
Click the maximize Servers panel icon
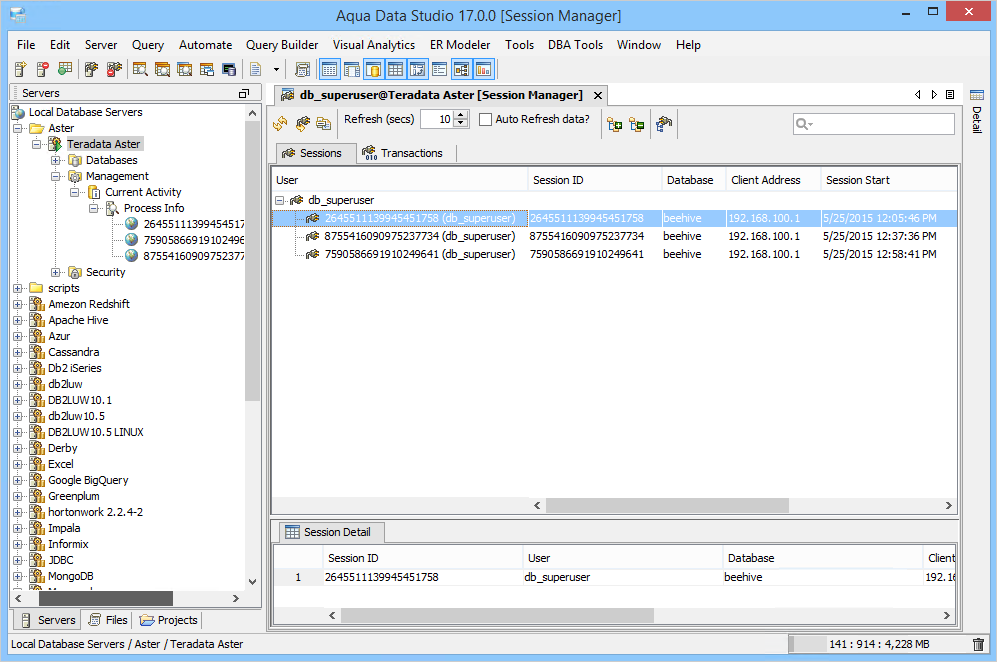244,93
